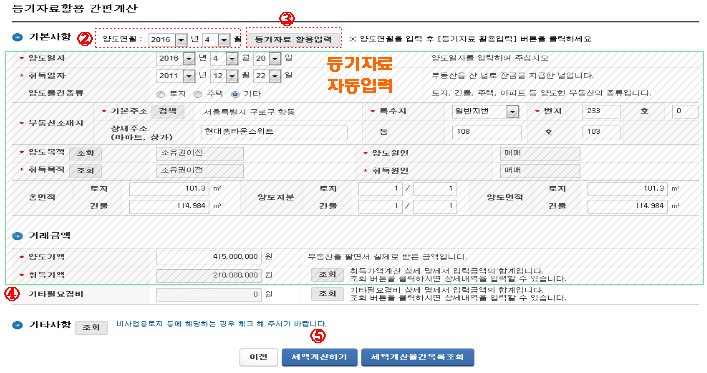Expand the 취득일자 day dropdown showing 22
The image size is (707, 373).
pyautogui.click(x=275, y=76)
